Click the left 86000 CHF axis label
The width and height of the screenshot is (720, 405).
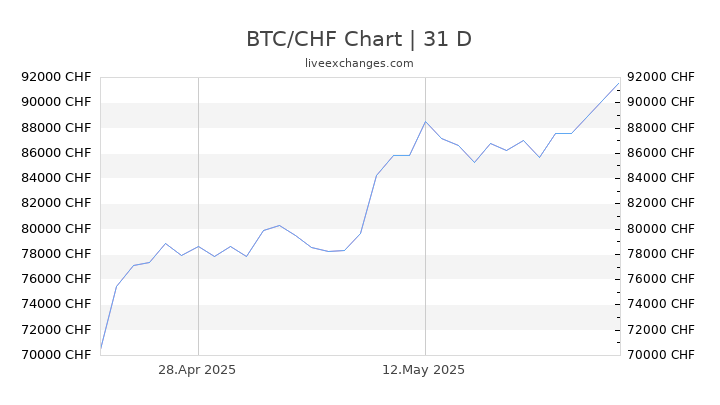point(56,153)
